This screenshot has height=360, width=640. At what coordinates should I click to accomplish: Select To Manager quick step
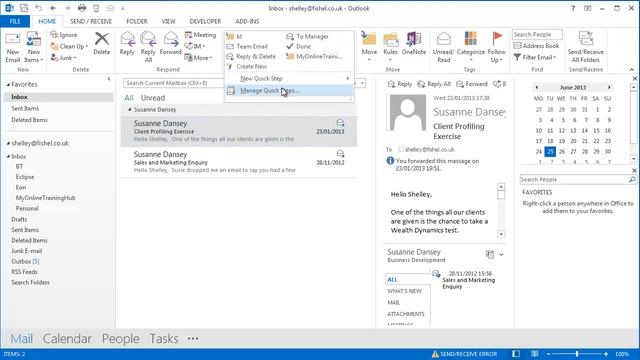tap(307, 36)
